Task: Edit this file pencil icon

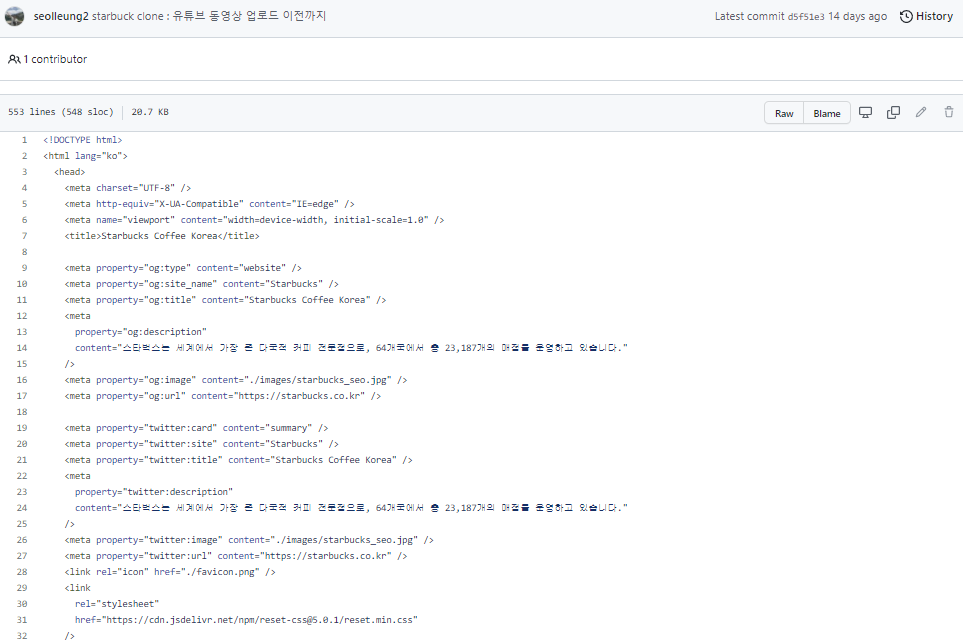Action: click(921, 112)
